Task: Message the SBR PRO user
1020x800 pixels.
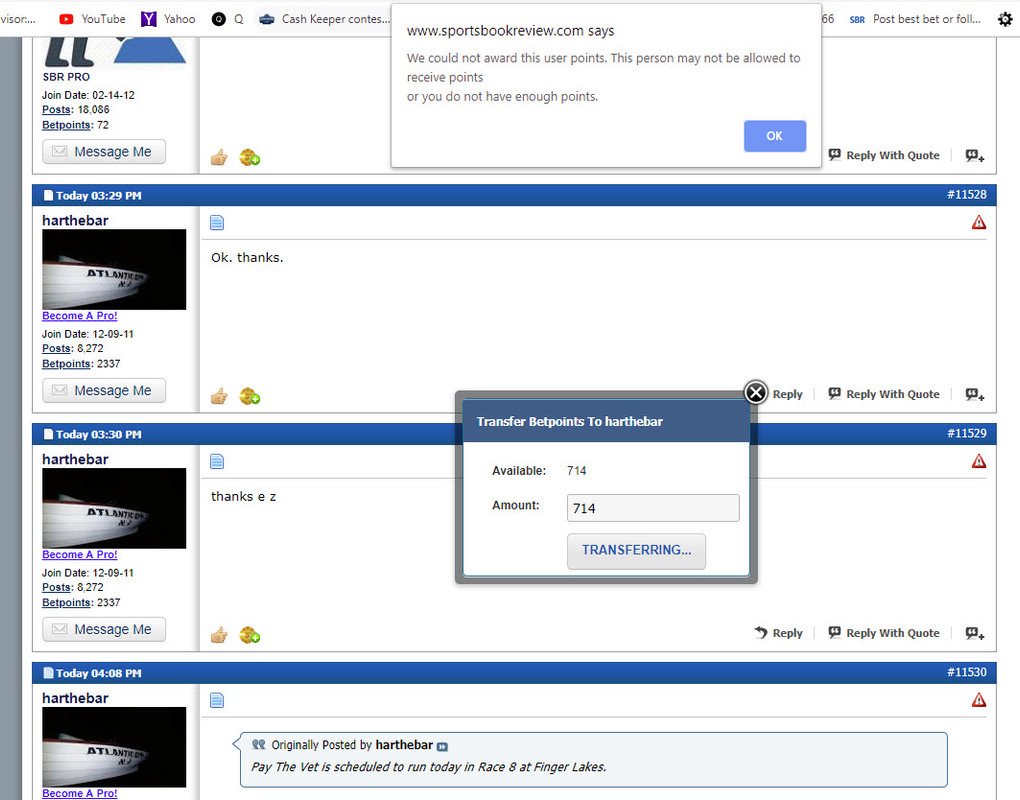Action: 104,152
